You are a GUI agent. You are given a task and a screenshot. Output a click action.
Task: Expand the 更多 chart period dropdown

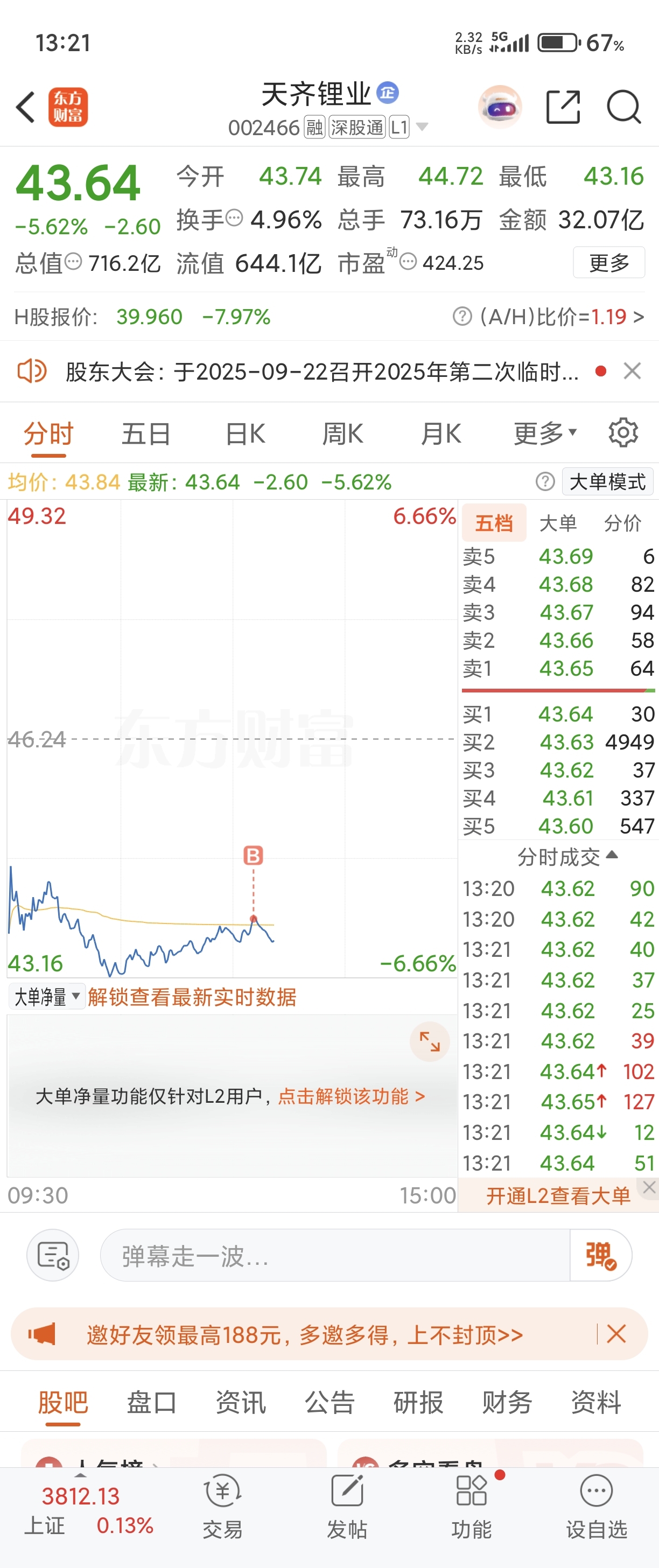pyautogui.click(x=545, y=434)
